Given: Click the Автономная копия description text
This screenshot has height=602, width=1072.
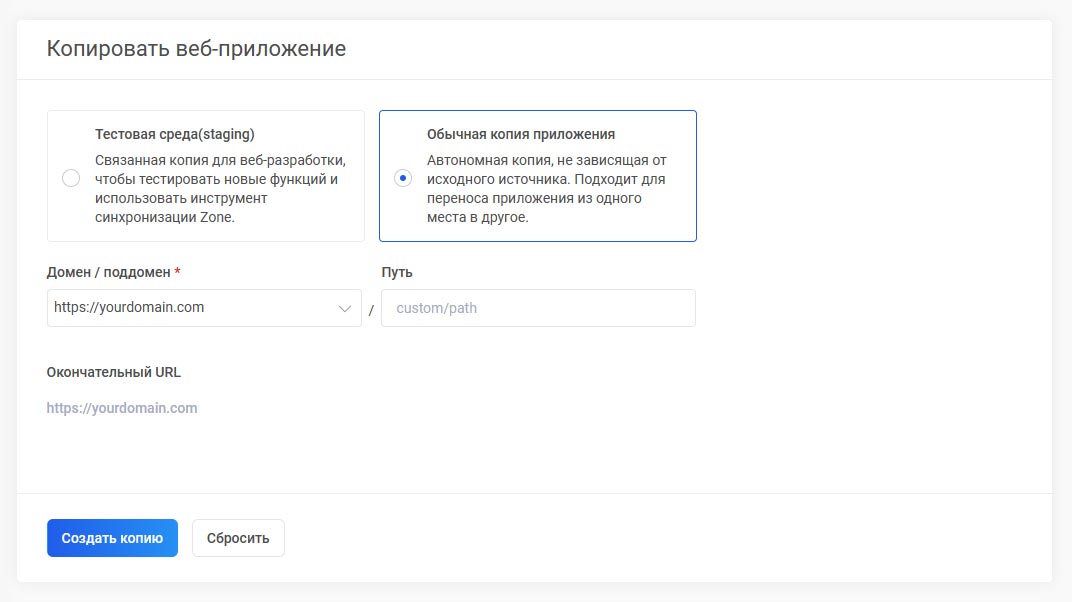Looking at the screenshot, I should point(547,189).
